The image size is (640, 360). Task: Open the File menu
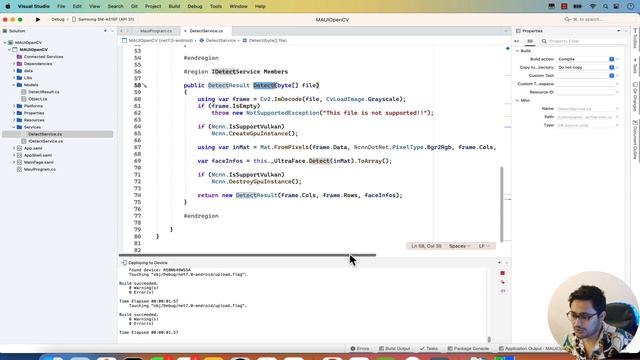coord(61,6)
